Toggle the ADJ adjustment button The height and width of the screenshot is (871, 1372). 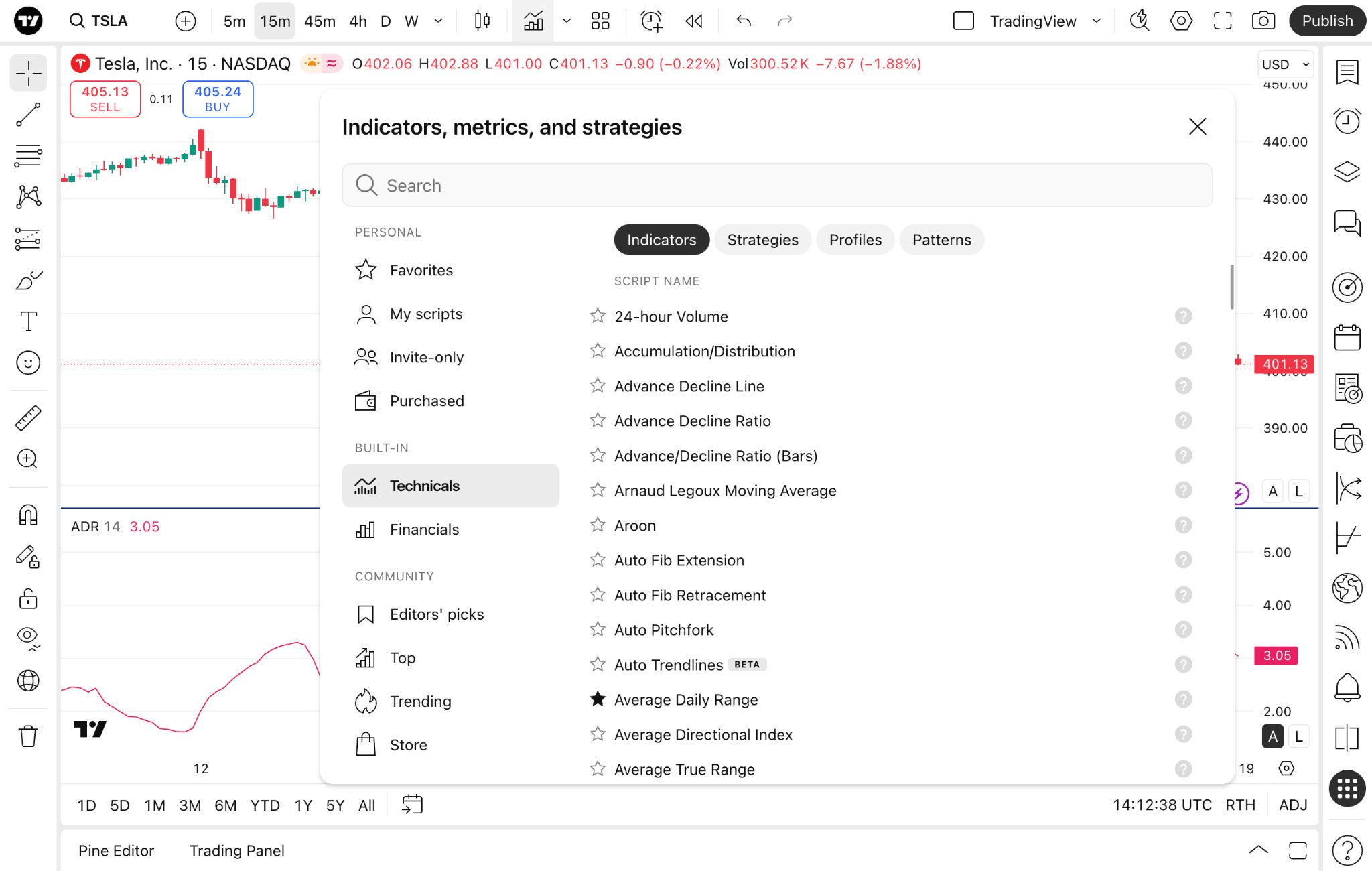coord(1293,805)
